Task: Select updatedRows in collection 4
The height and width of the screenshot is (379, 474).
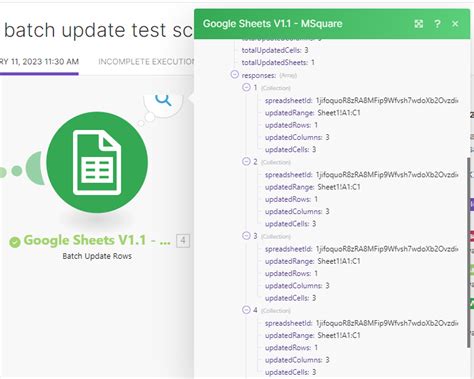Action: pos(291,348)
